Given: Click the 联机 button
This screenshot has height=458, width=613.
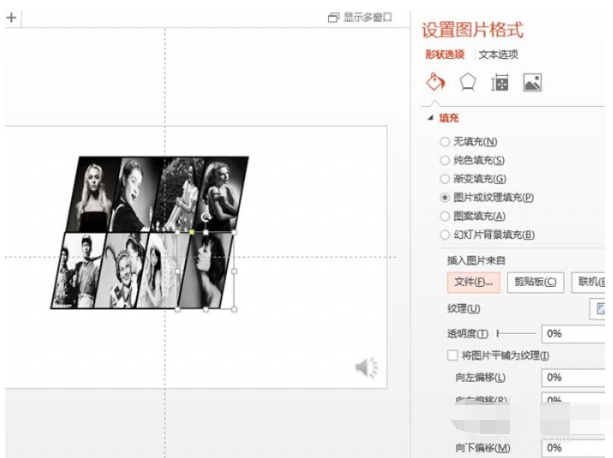Looking at the screenshot, I should (589, 282).
